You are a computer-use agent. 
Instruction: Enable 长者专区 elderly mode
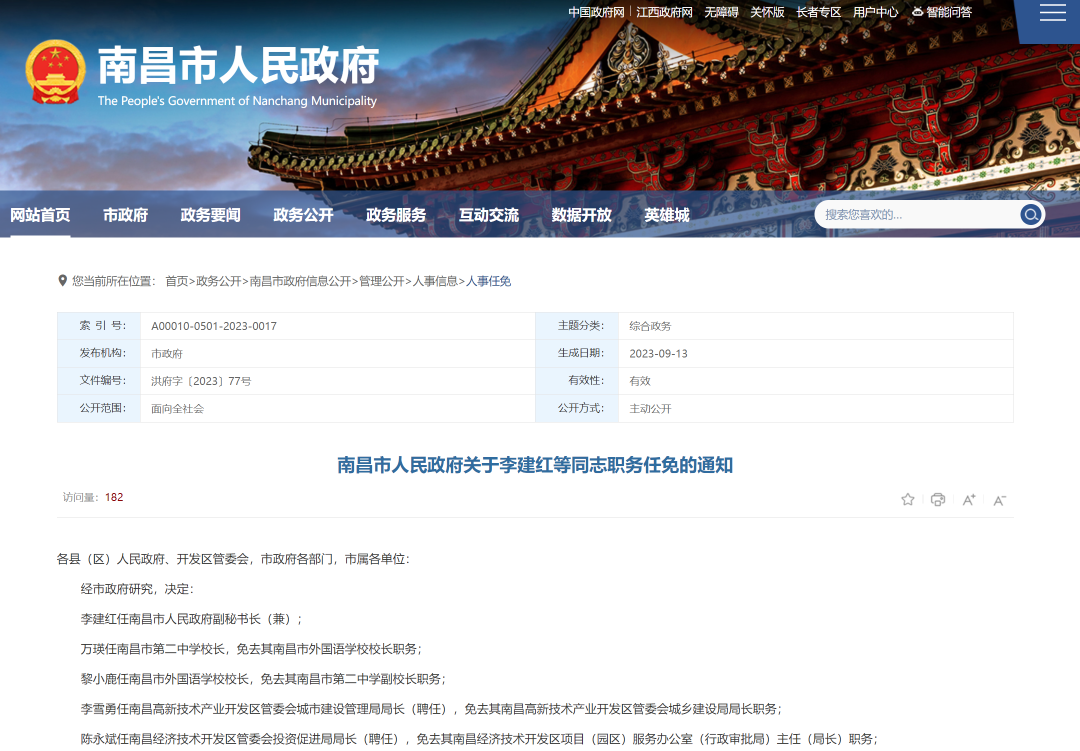click(x=817, y=12)
